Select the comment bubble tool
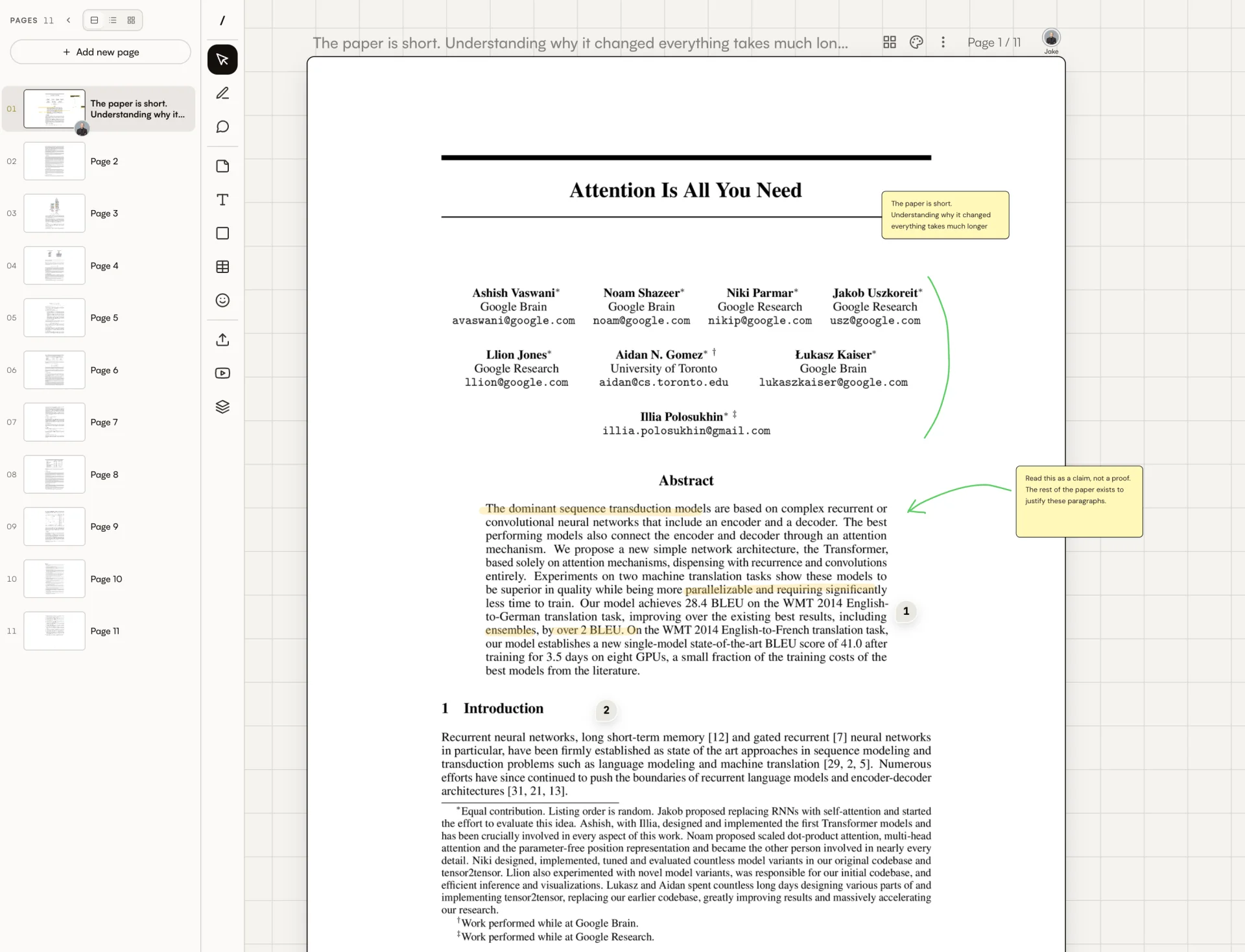This screenshot has height=952, width=1245. tap(222, 127)
